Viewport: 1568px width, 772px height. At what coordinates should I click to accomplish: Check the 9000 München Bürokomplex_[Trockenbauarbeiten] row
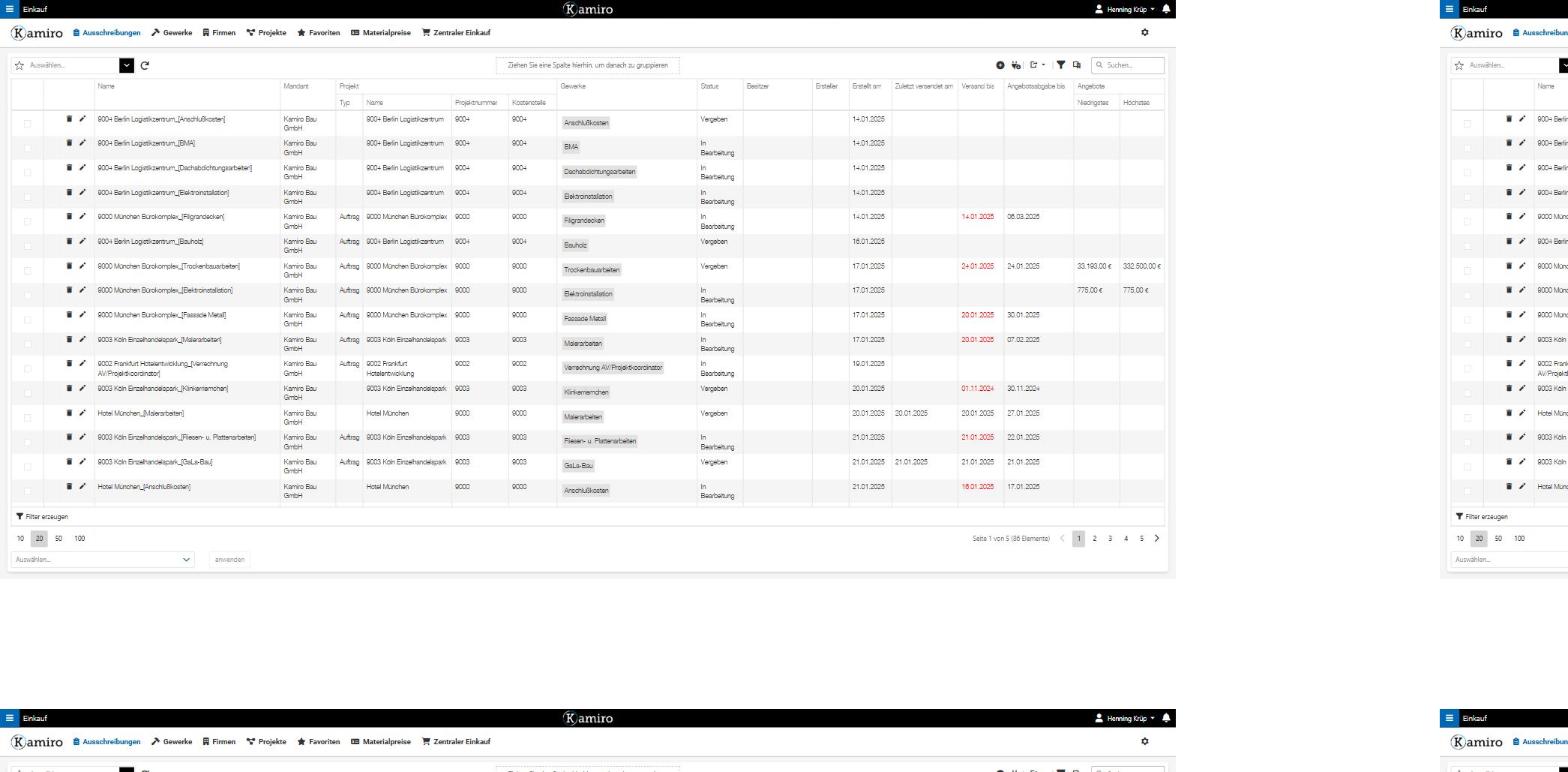coord(27,271)
